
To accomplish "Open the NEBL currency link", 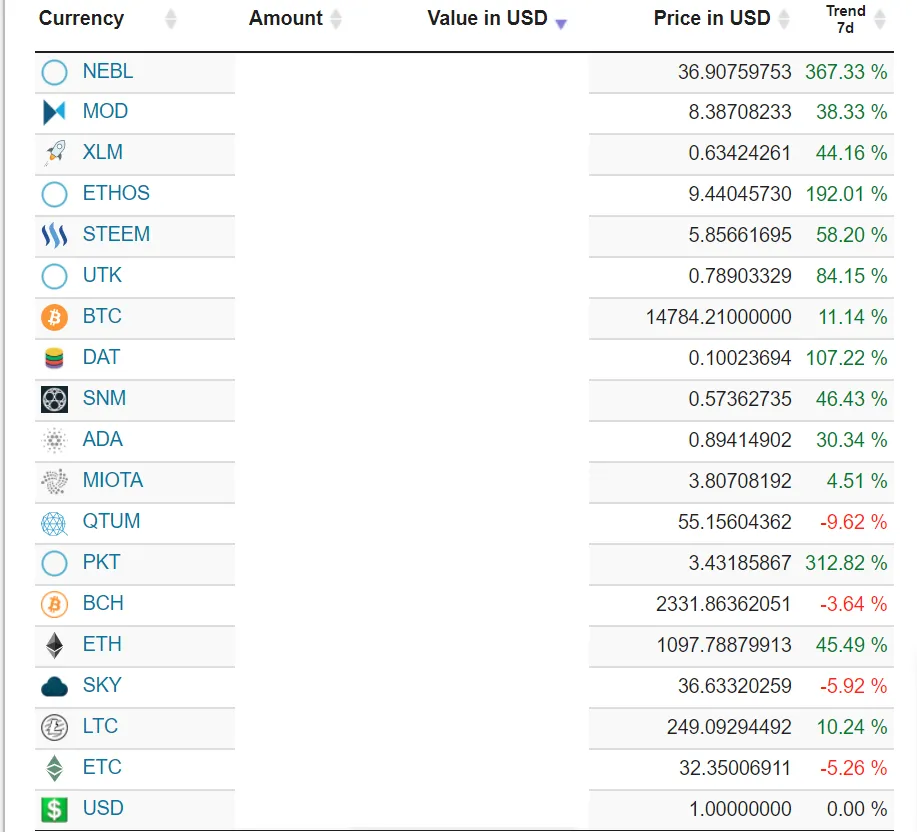I will pos(108,71).
